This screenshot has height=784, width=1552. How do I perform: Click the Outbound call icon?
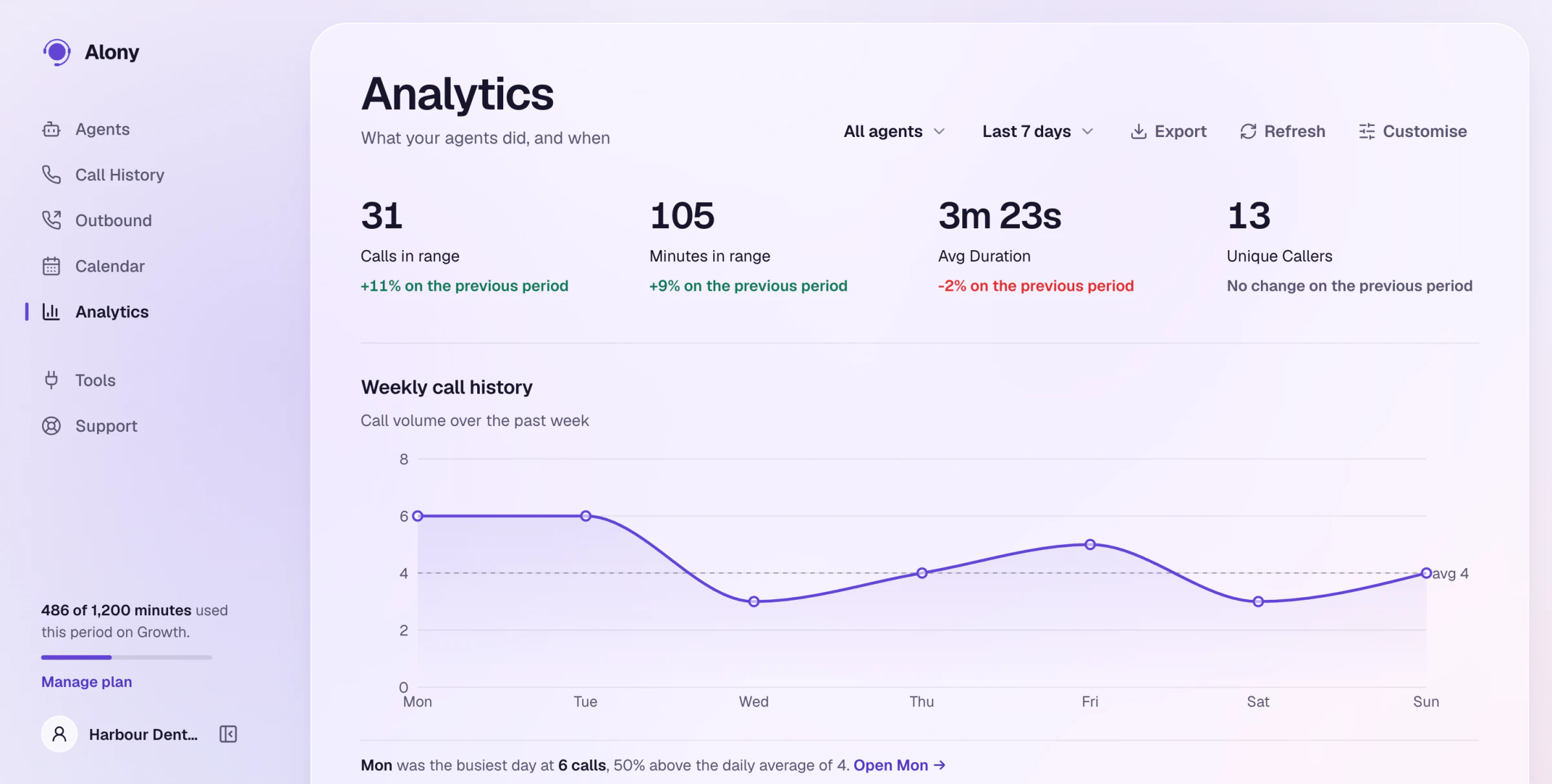51,220
